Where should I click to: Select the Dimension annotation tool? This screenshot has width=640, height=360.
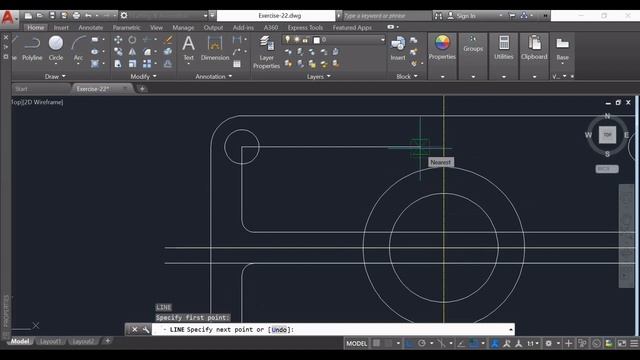(x=215, y=49)
